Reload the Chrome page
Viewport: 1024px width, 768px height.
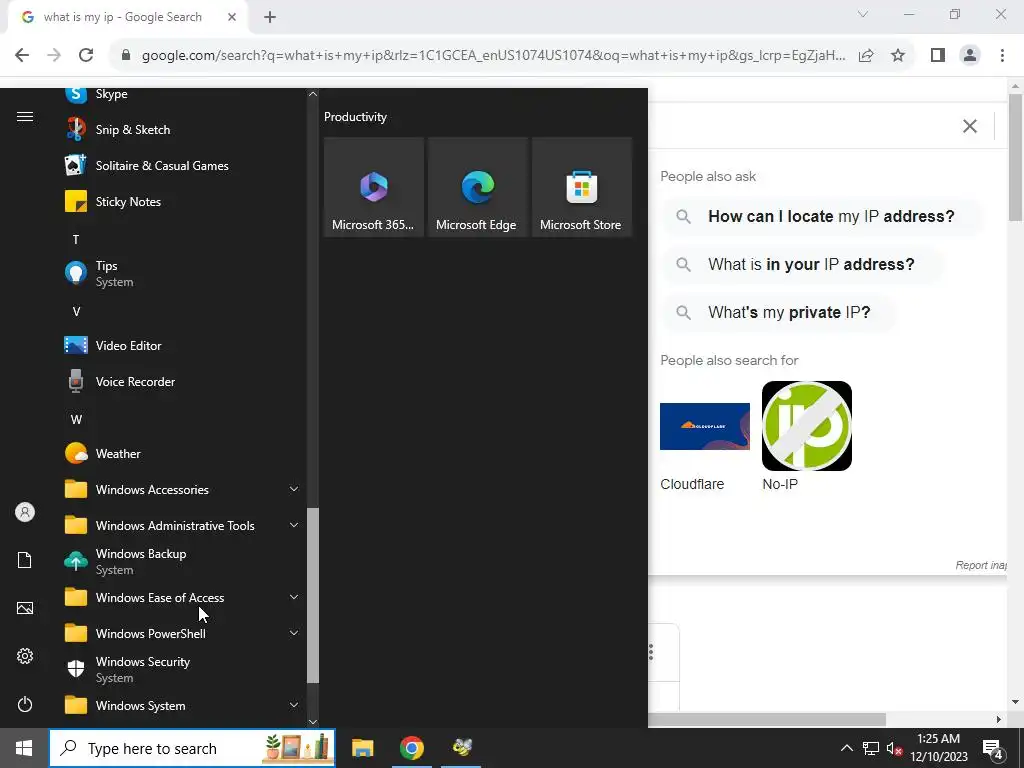point(86,56)
